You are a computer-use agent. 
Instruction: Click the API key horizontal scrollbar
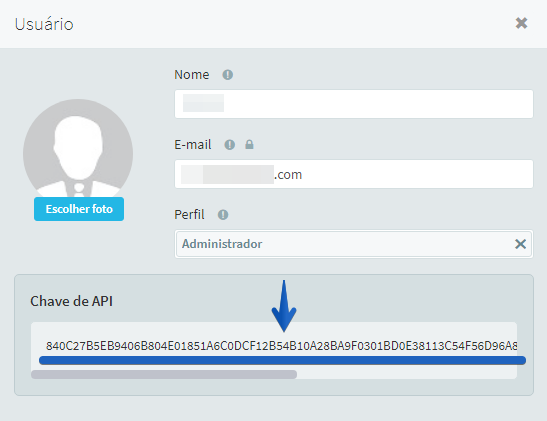[164, 375]
